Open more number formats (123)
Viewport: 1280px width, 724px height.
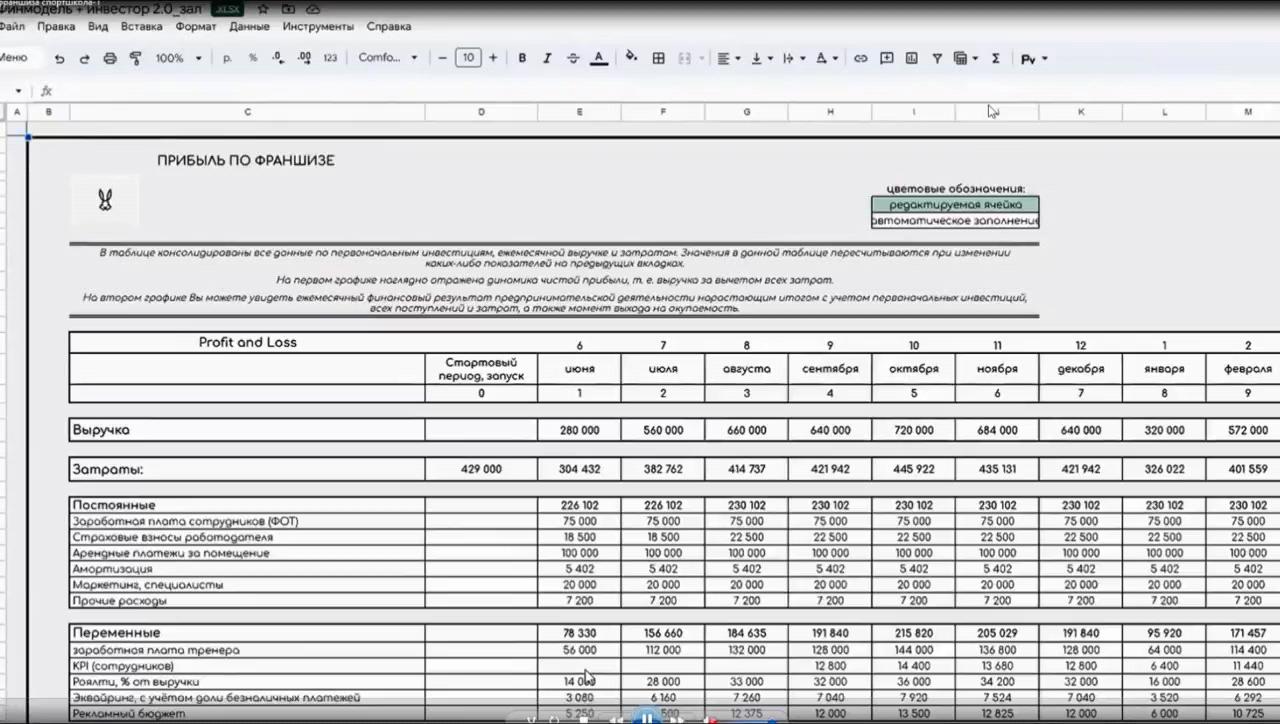[x=330, y=58]
